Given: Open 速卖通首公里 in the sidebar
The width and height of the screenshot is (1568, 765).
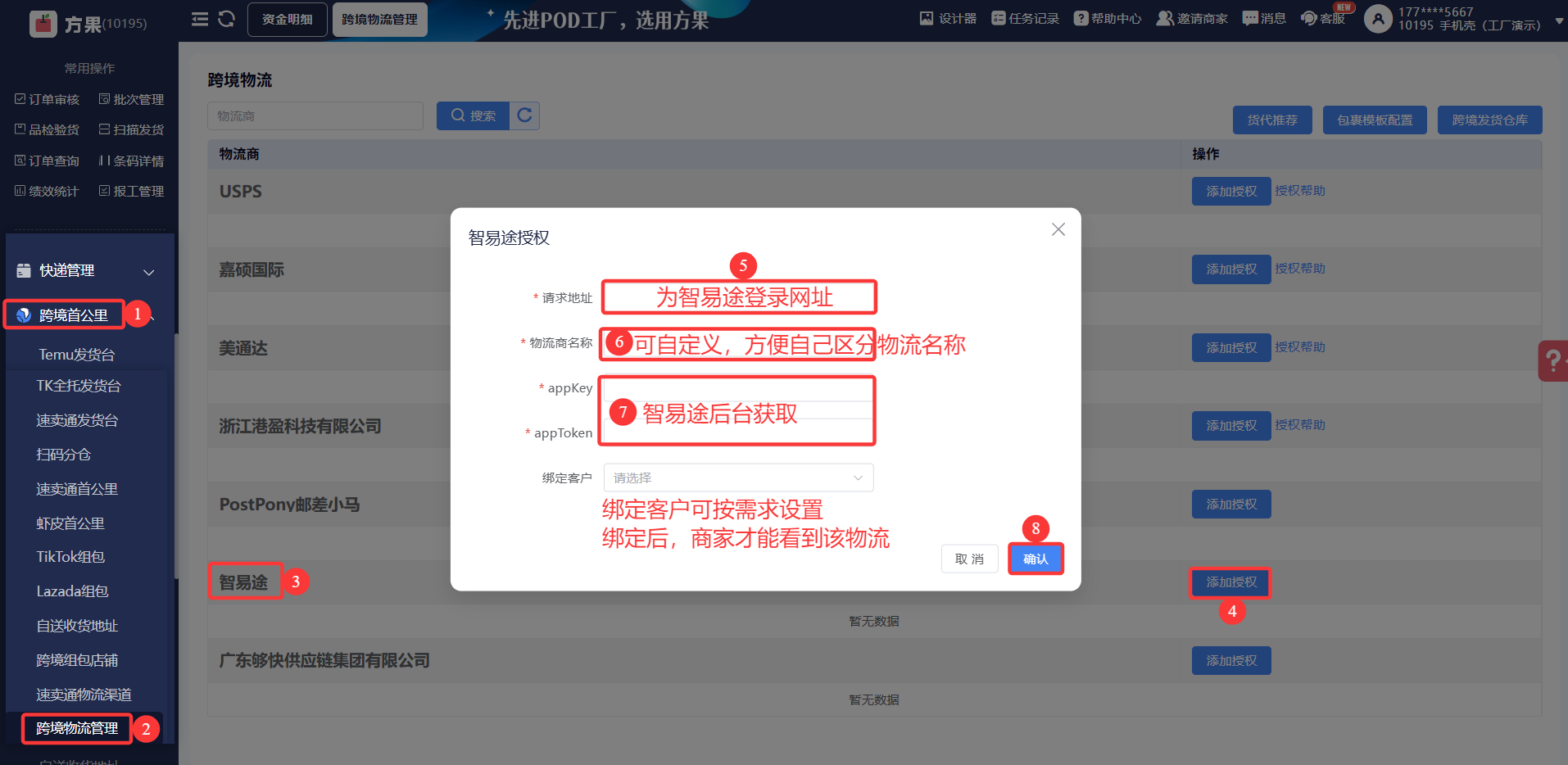Looking at the screenshot, I should coord(77,489).
